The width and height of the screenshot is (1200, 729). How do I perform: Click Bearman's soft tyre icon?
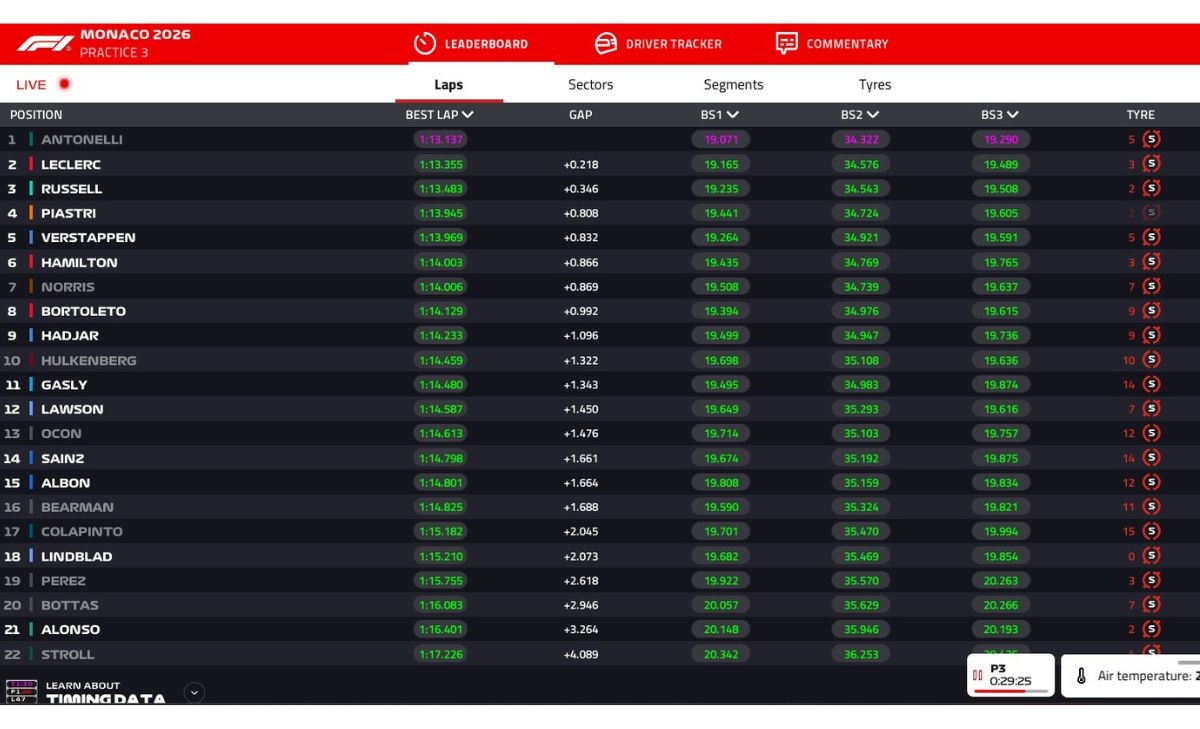1151,507
